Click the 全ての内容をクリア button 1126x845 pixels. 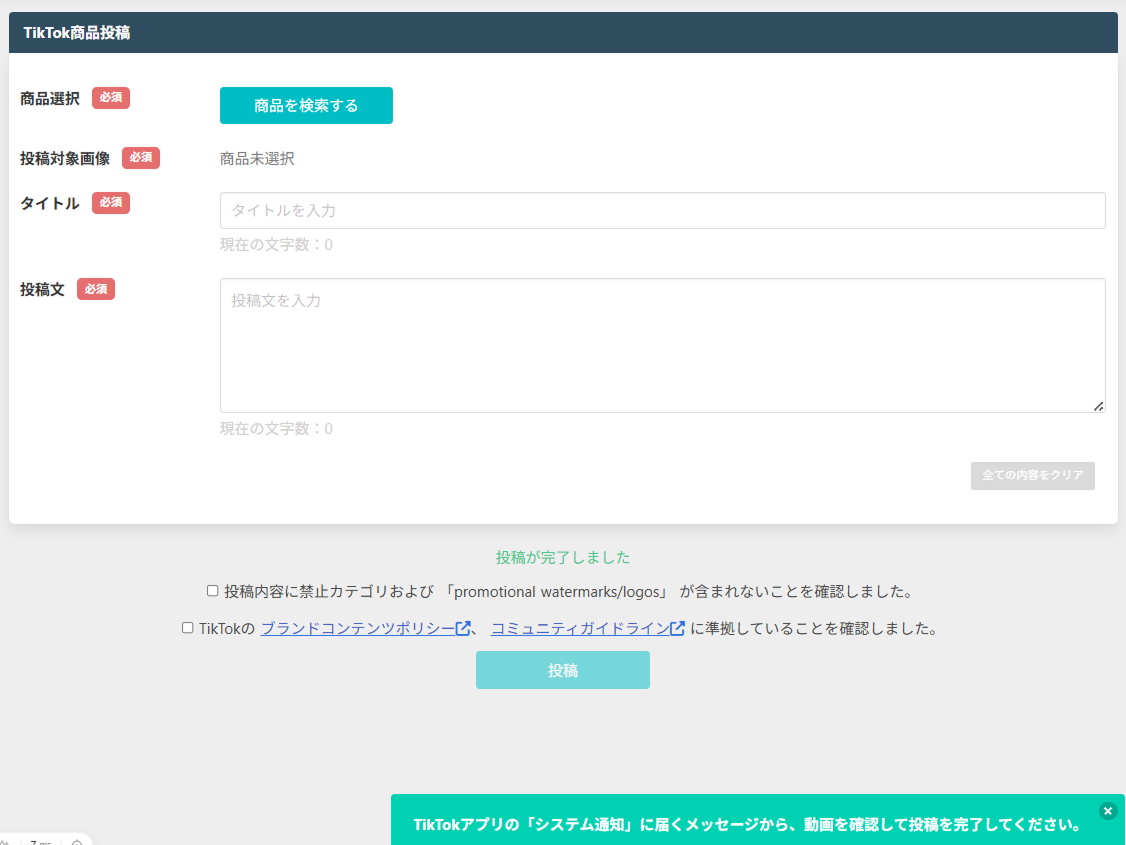1032,476
